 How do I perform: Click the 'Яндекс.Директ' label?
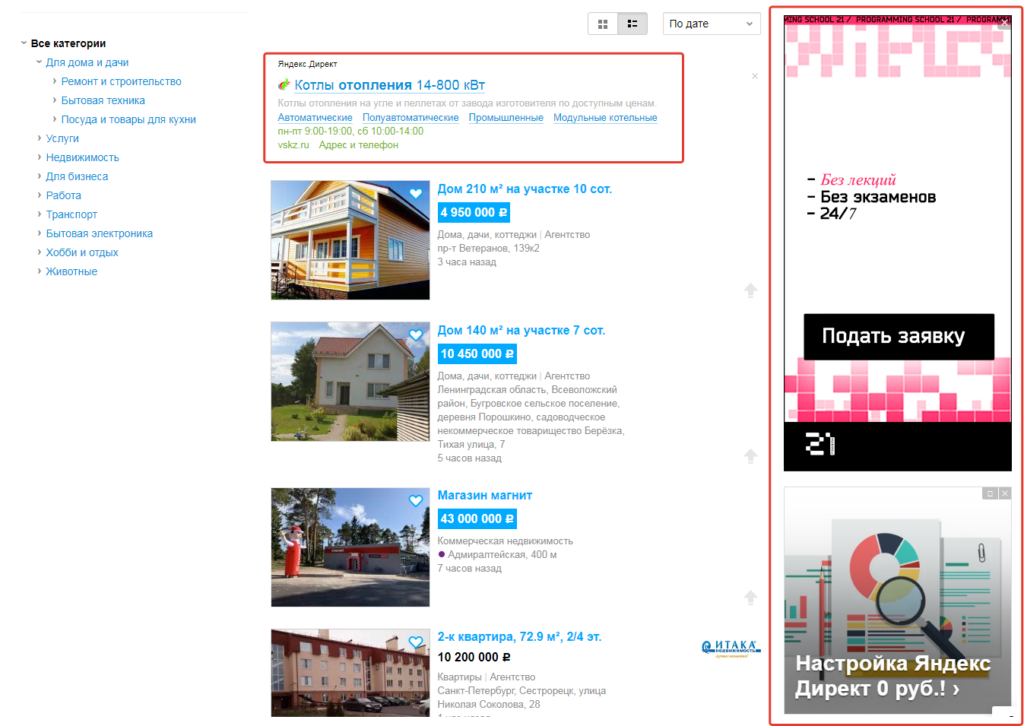point(307,64)
